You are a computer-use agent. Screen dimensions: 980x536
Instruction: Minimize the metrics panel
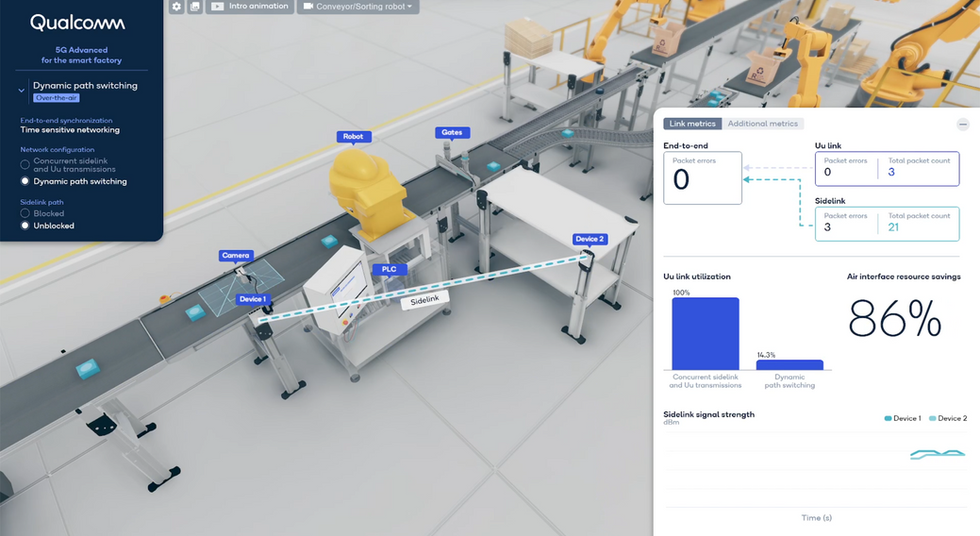tap(962, 124)
